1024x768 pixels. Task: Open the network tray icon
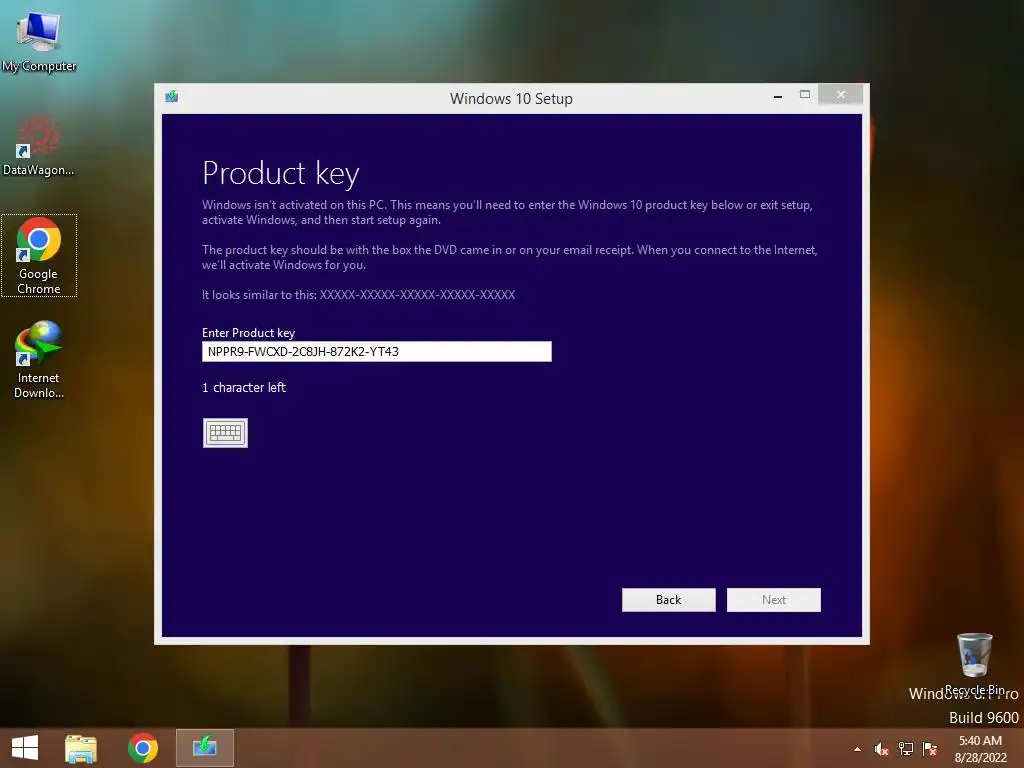906,749
